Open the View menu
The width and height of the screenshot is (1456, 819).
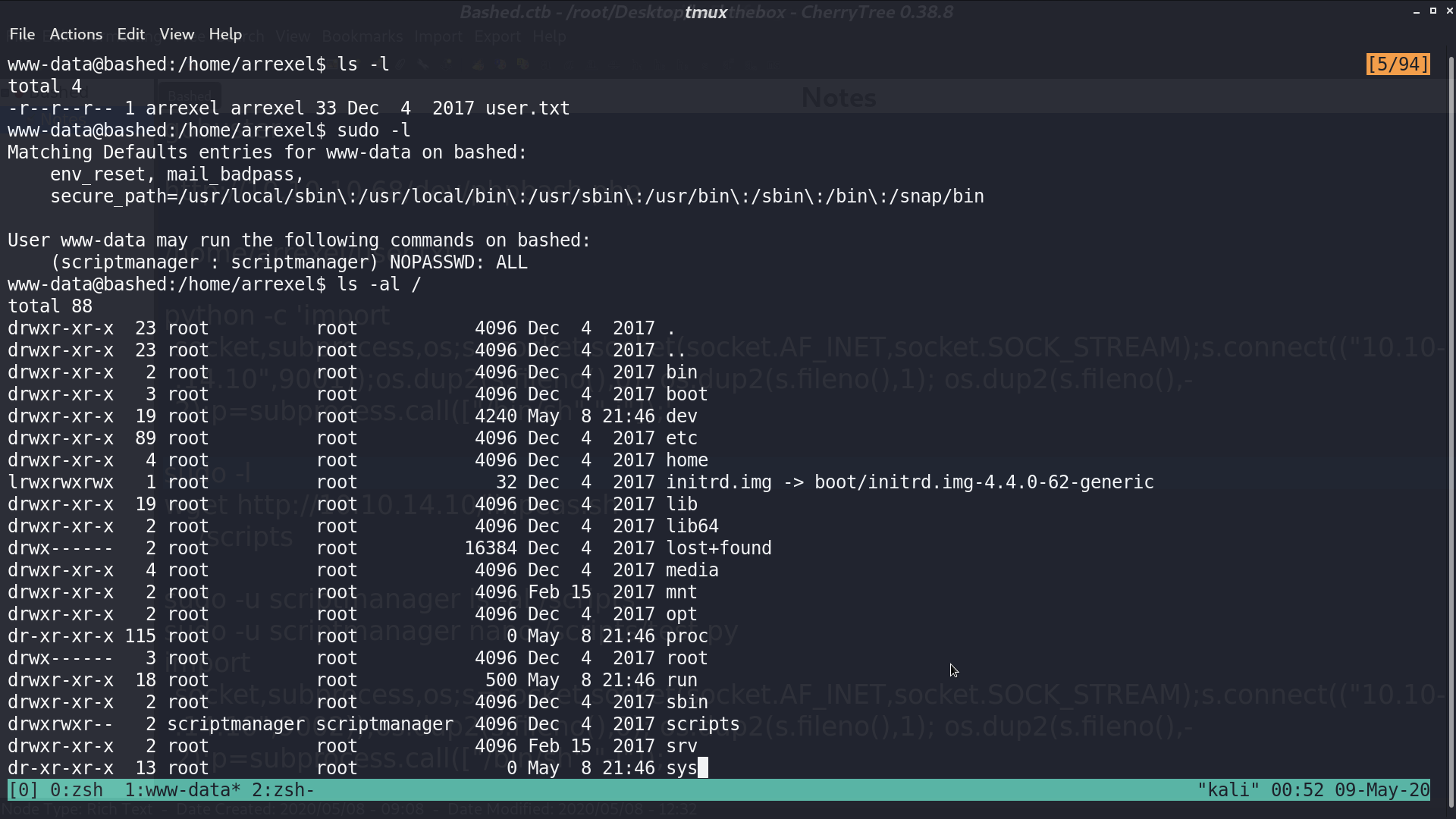tap(177, 34)
